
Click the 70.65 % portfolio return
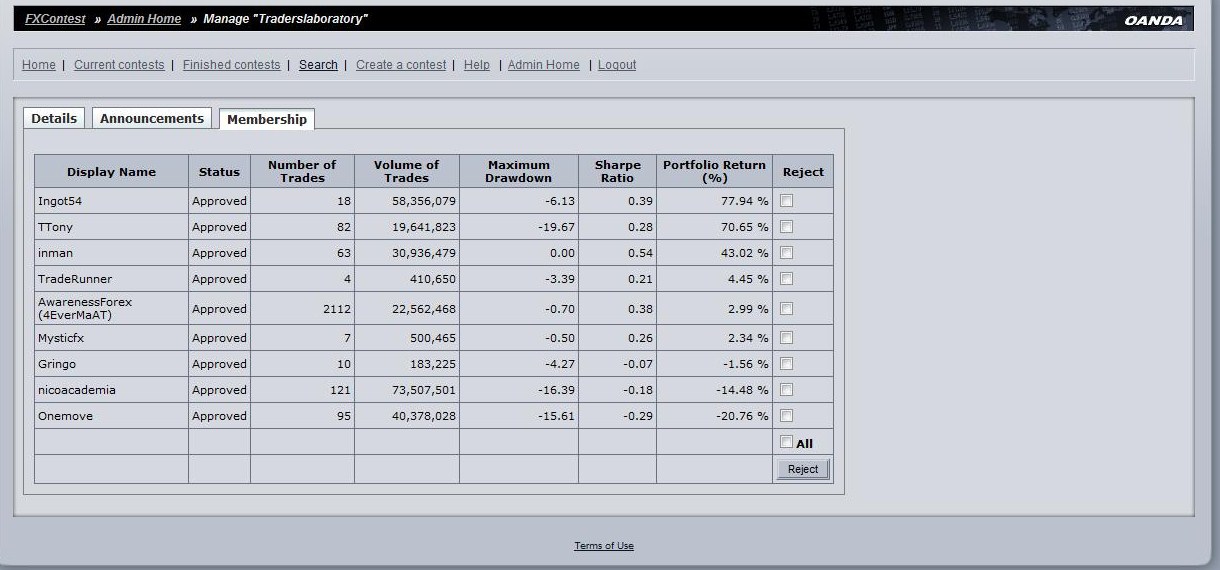(x=745, y=227)
